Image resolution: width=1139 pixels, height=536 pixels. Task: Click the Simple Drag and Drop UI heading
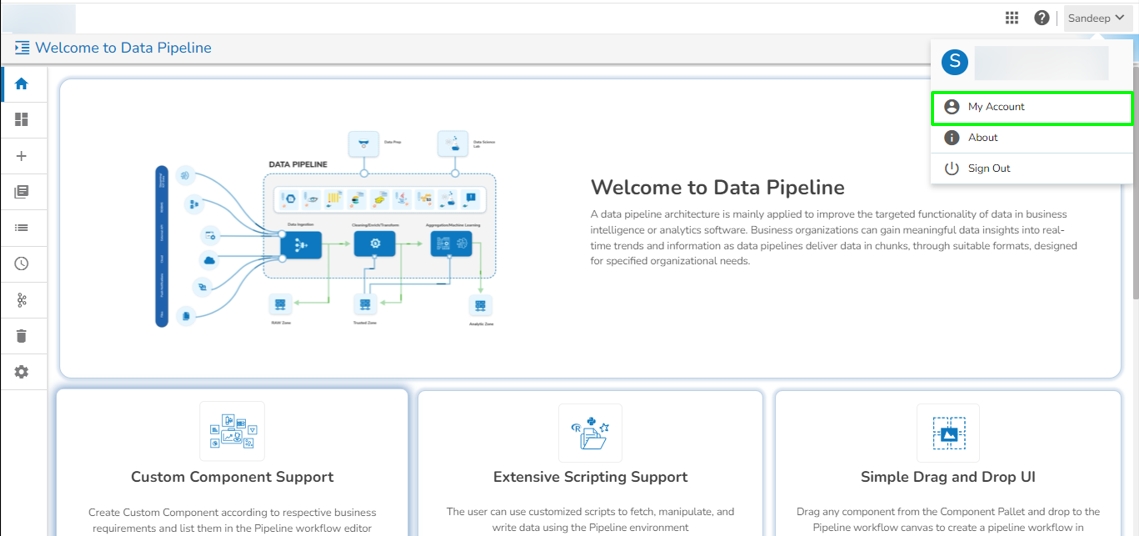[x=948, y=477]
